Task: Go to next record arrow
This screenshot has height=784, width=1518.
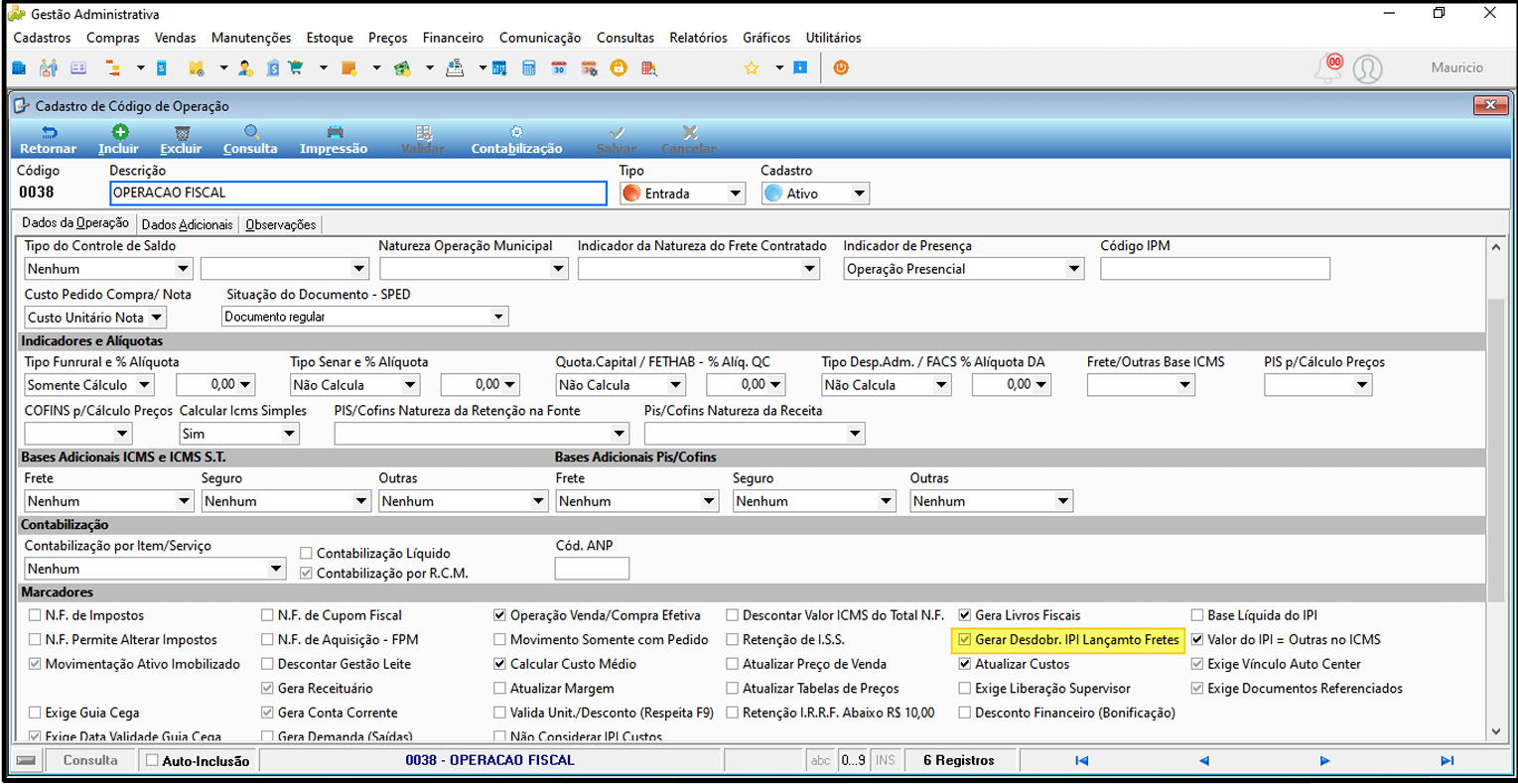Action: coord(1324,760)
